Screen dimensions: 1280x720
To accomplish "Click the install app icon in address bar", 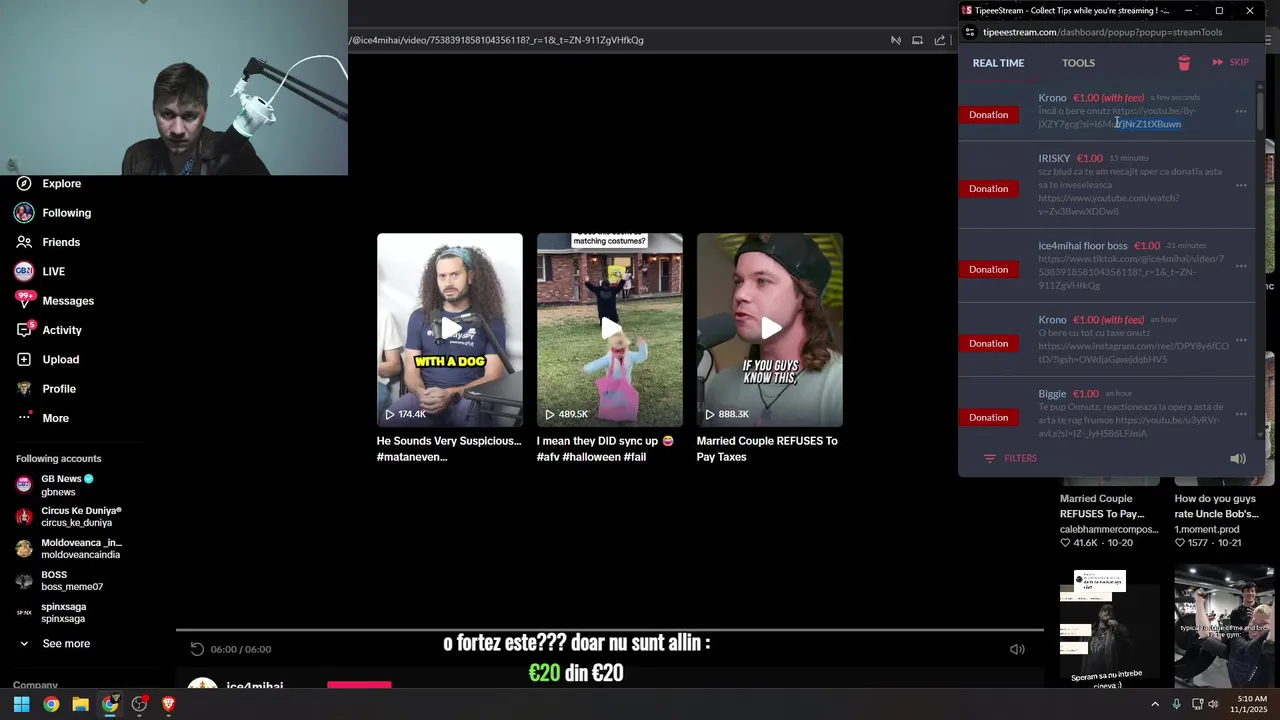I will click(917, 40).
